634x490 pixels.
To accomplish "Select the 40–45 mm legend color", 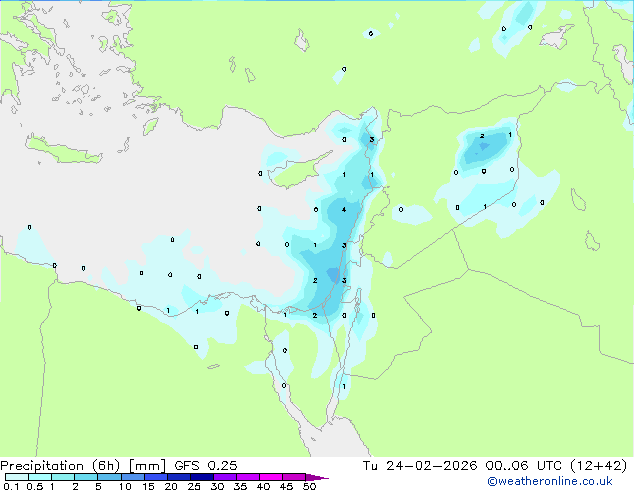I will (271, 477).
